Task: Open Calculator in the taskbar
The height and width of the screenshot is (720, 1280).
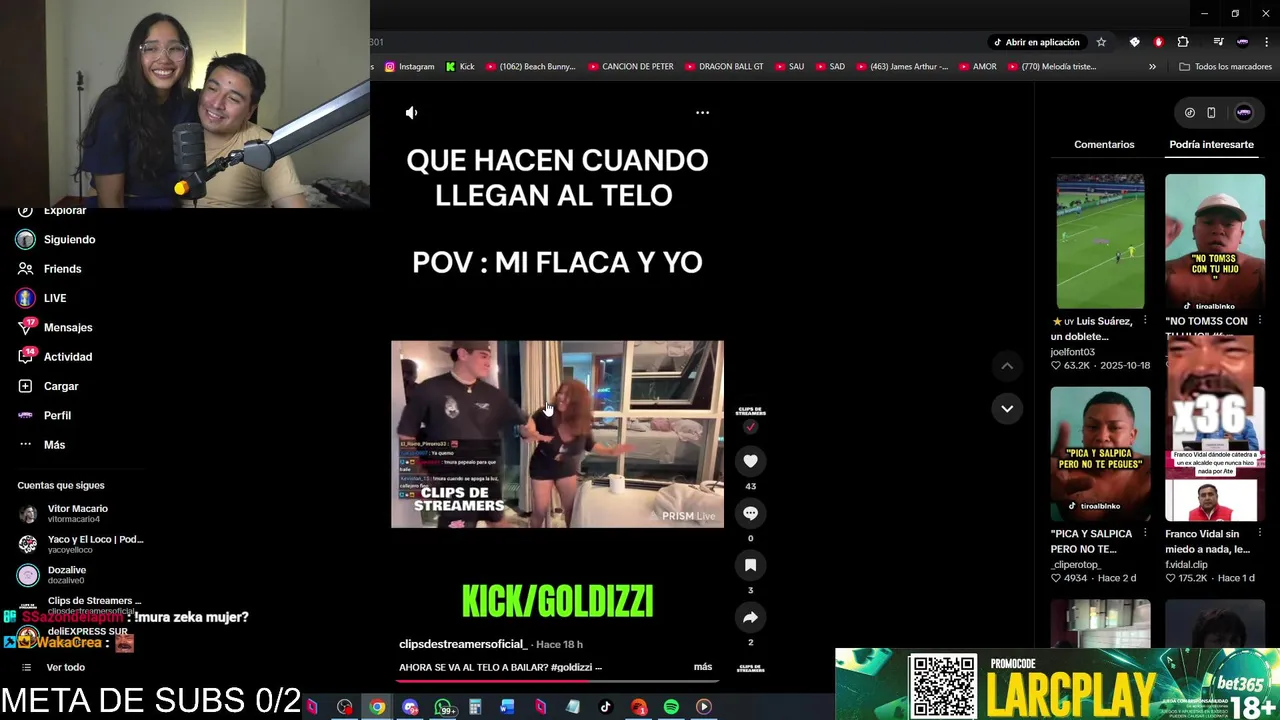Action: click(x=475, y=707)
